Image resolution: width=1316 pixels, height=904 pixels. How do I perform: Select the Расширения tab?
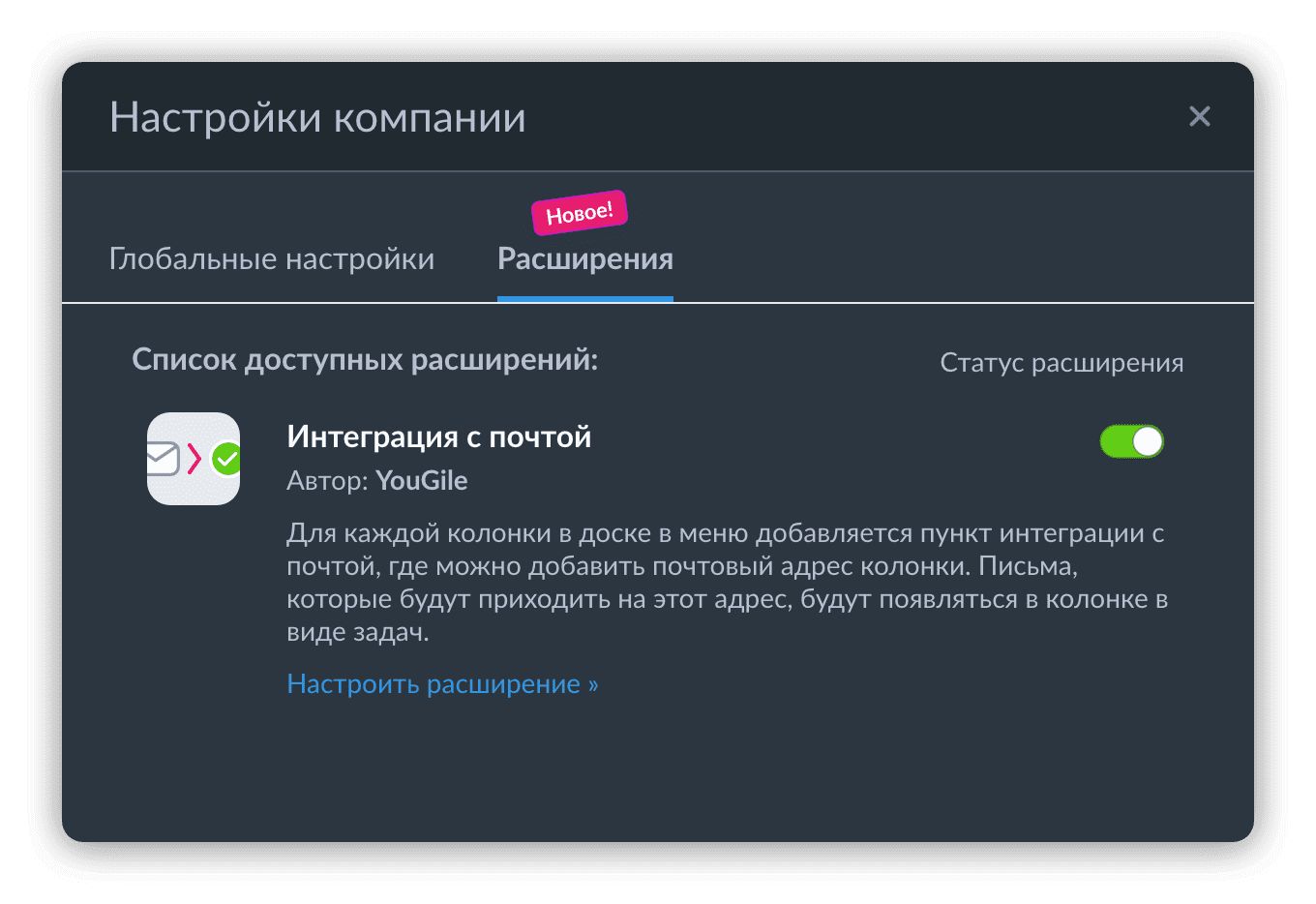click(584, 259)
